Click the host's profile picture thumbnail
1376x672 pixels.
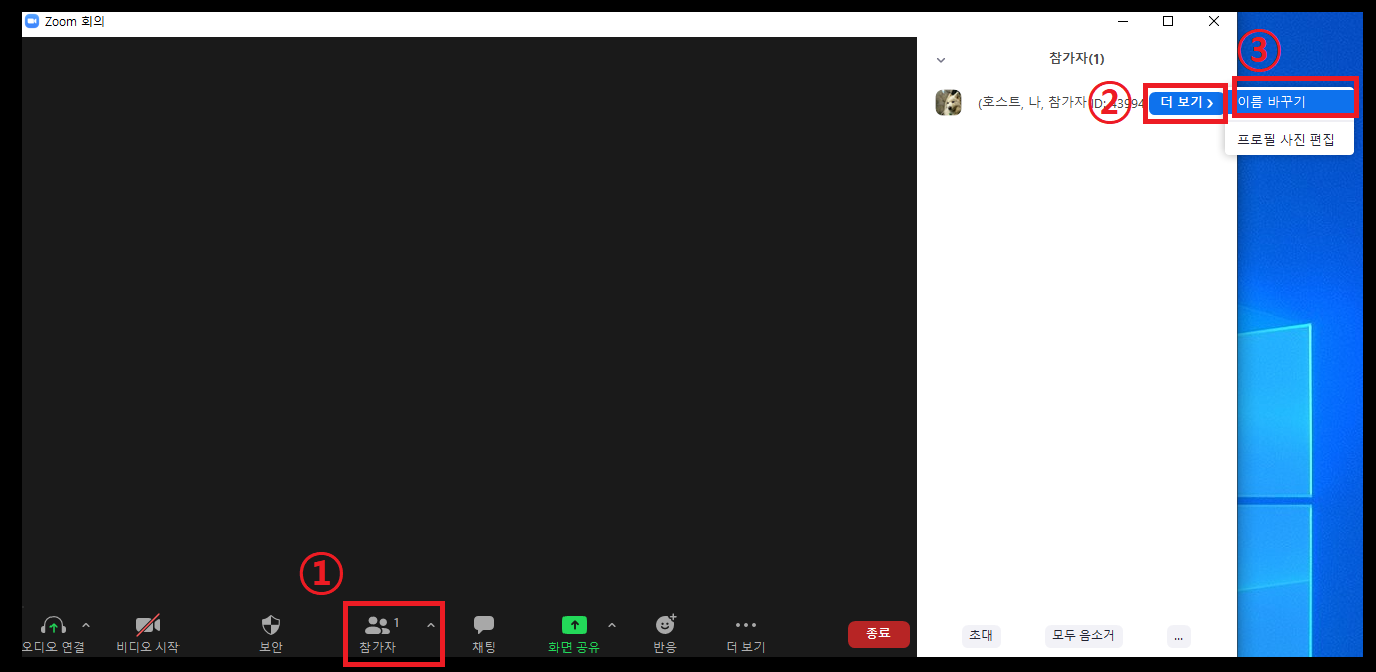click(948, 103)
